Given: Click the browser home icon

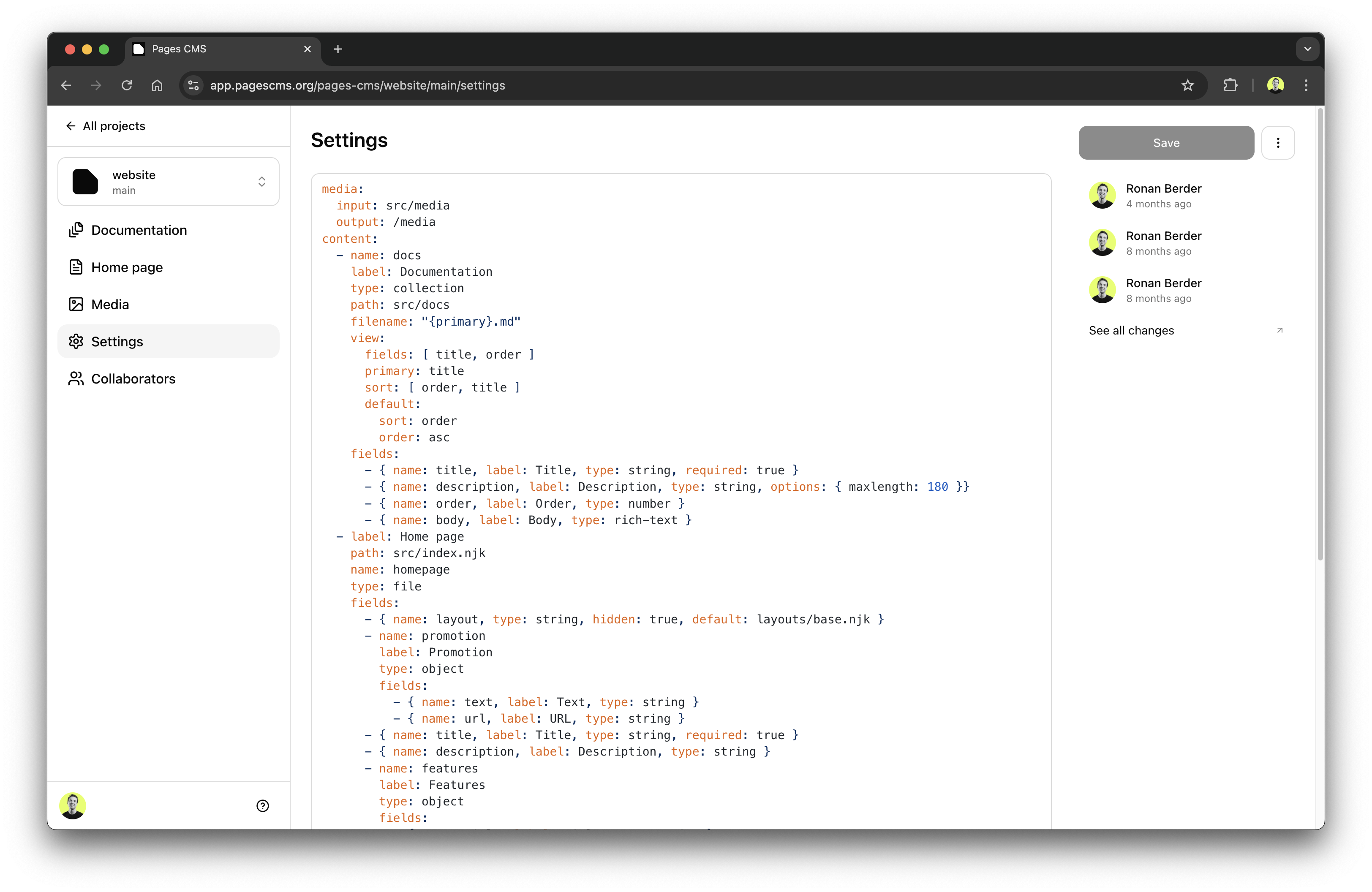Looking at the screenshot, I should click(157, 85).
